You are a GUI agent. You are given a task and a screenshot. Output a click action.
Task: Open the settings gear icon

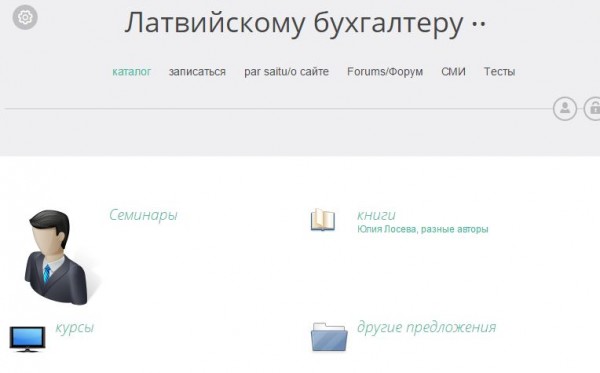(x=25, y=17)
